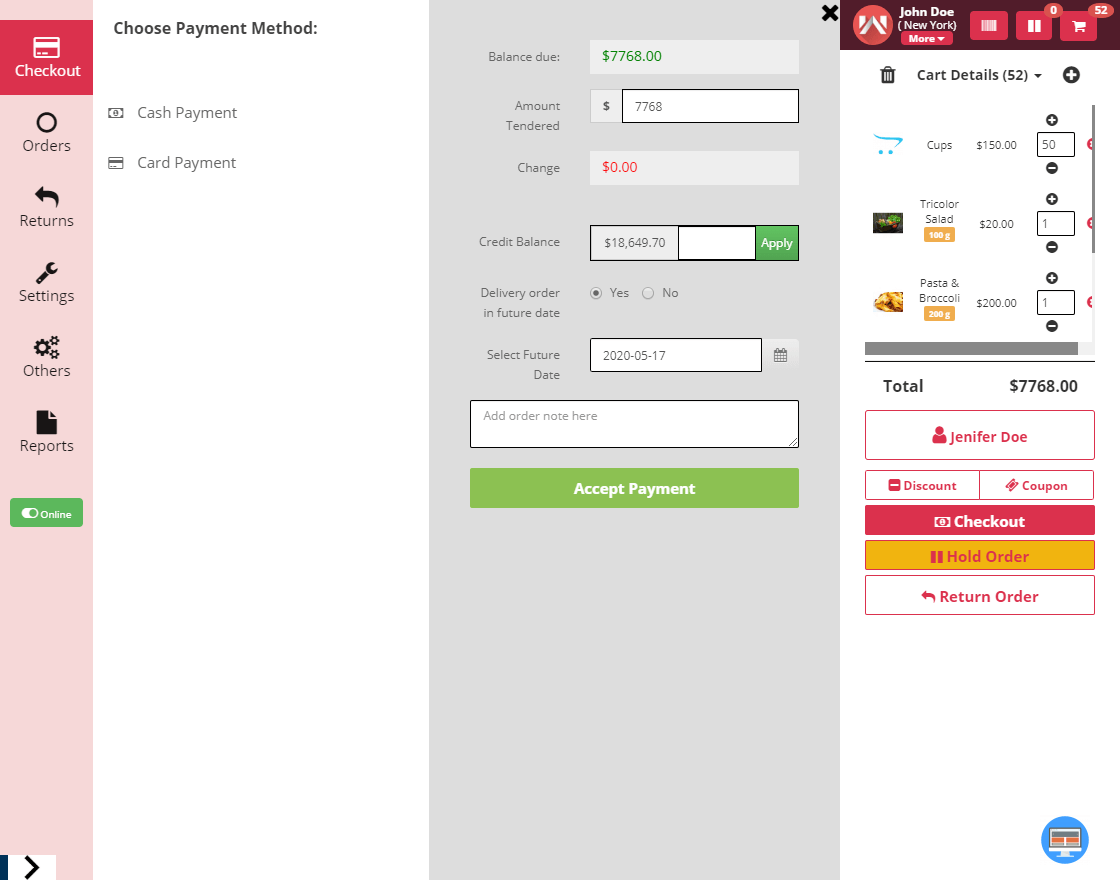Open the cart icon with 52 badge
This screenshot has height=880, width=1120.
tap(1078, 25)
